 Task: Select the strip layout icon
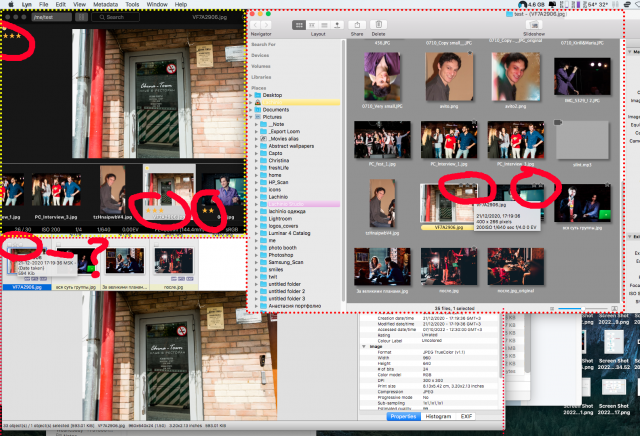point(312,25)
